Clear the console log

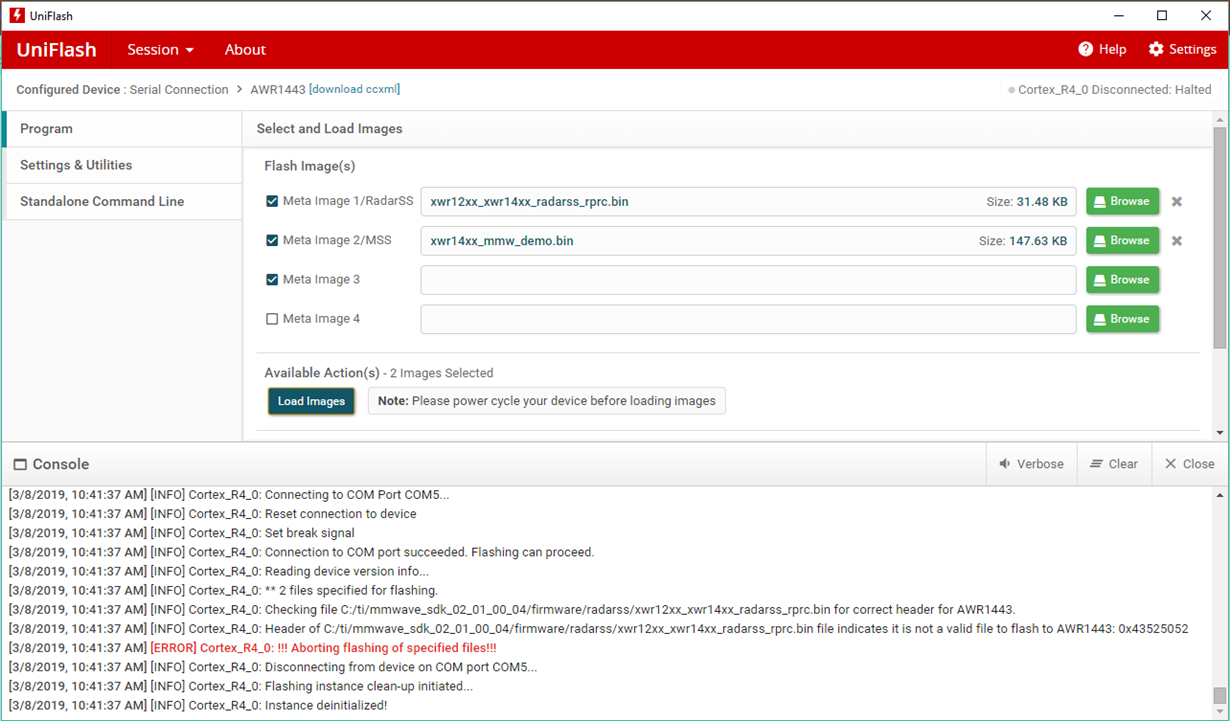[1114, 464]
